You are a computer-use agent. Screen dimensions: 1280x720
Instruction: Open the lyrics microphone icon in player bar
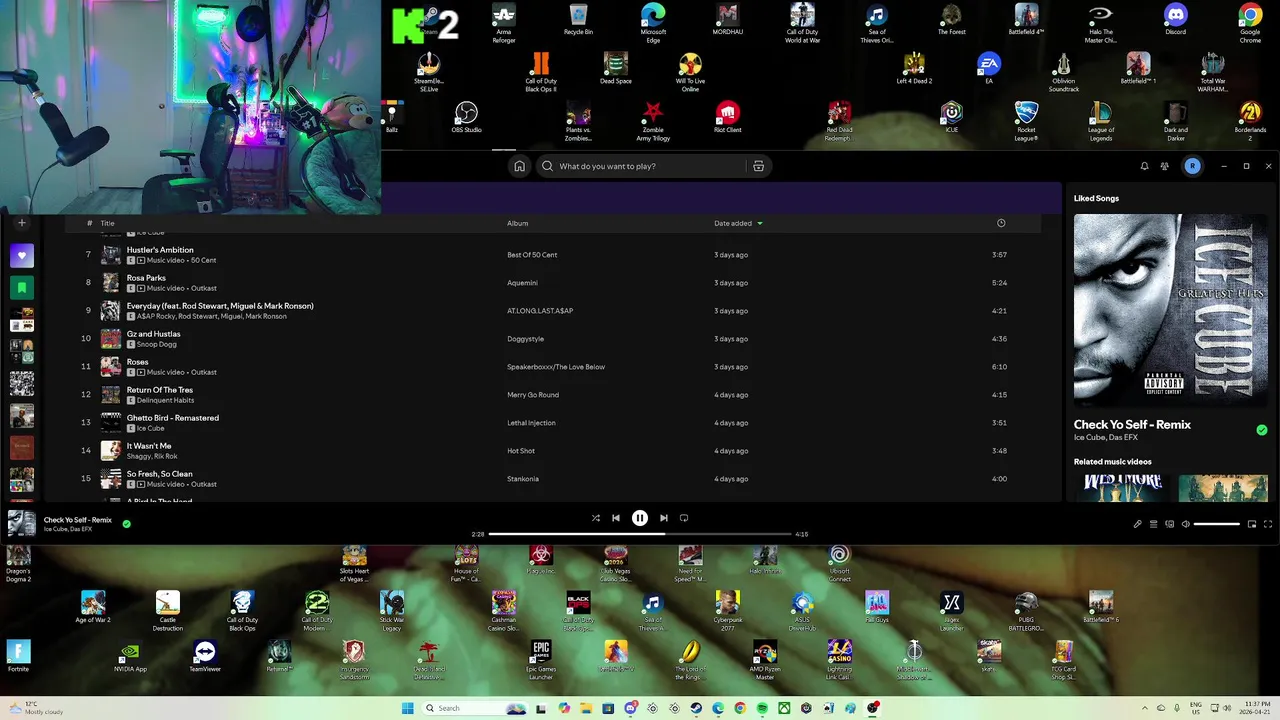coord(1137,524)
